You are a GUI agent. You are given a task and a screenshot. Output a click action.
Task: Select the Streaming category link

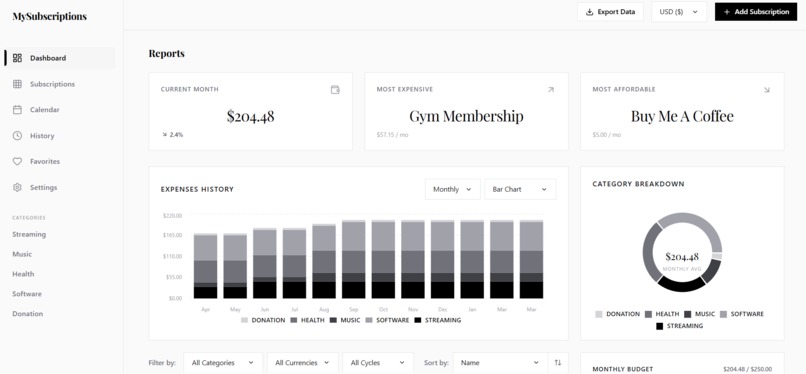(29, 234)
